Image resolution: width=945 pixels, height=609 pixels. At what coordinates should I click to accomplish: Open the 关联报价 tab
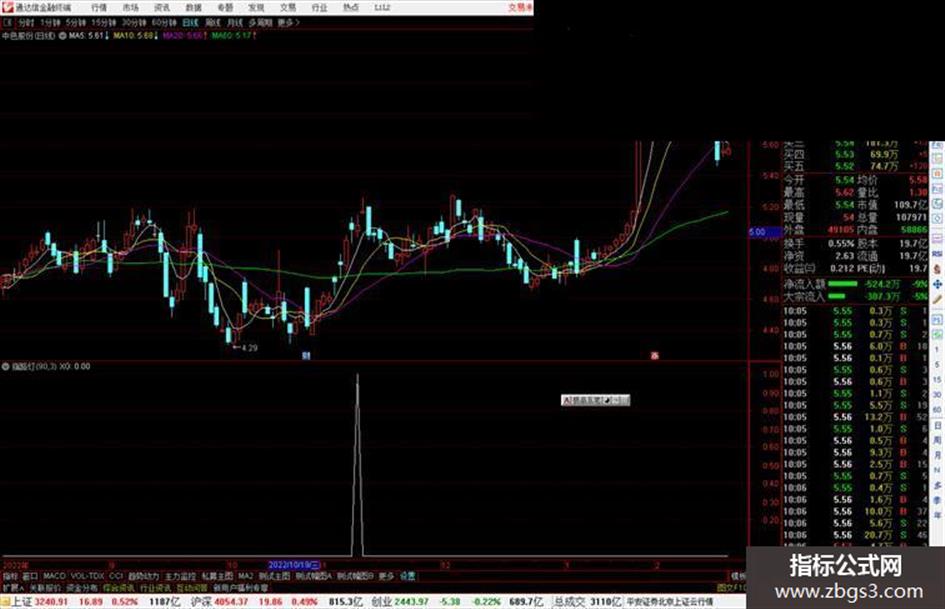[x=45, y=588]
